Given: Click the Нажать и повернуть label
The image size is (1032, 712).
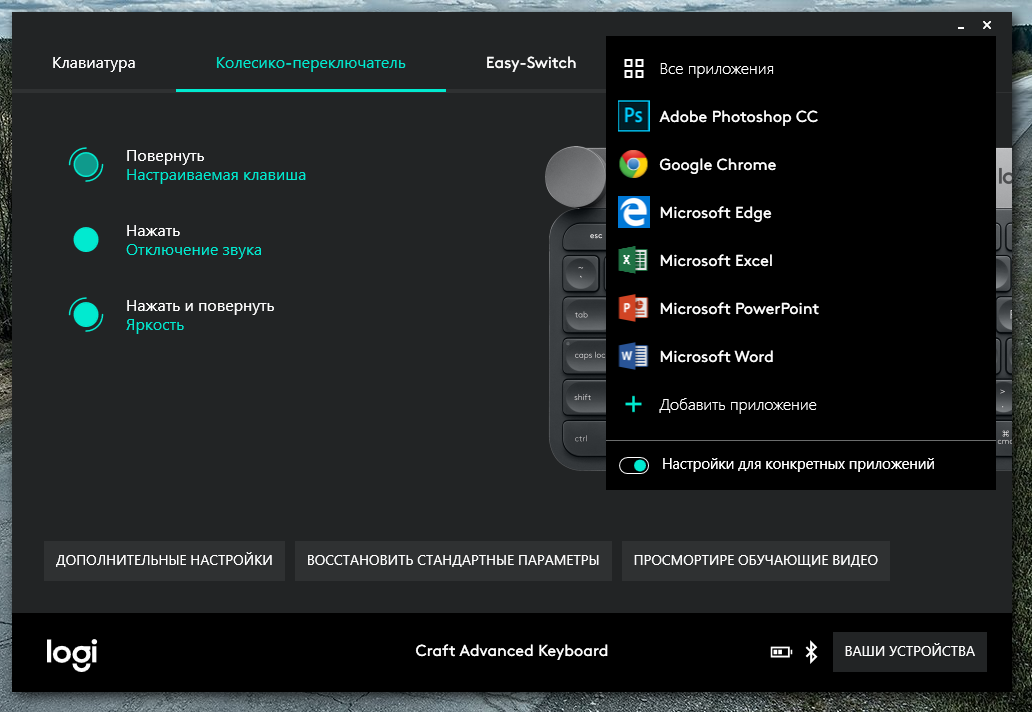Looking at the screenshot, I should pyautogui.click(x=200, y=306).
